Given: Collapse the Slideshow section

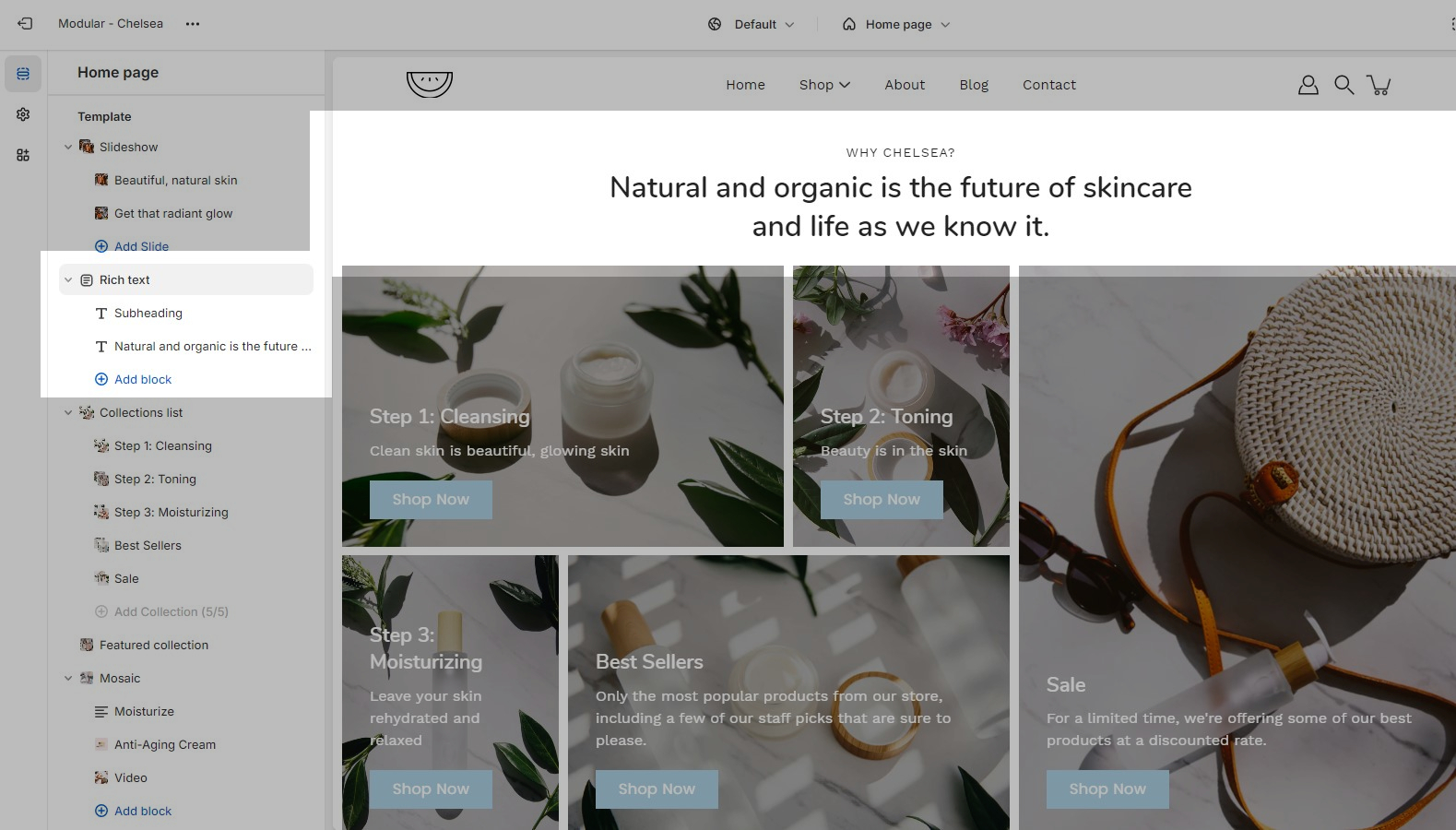Looking at the screenshot, I should [68, 147].
